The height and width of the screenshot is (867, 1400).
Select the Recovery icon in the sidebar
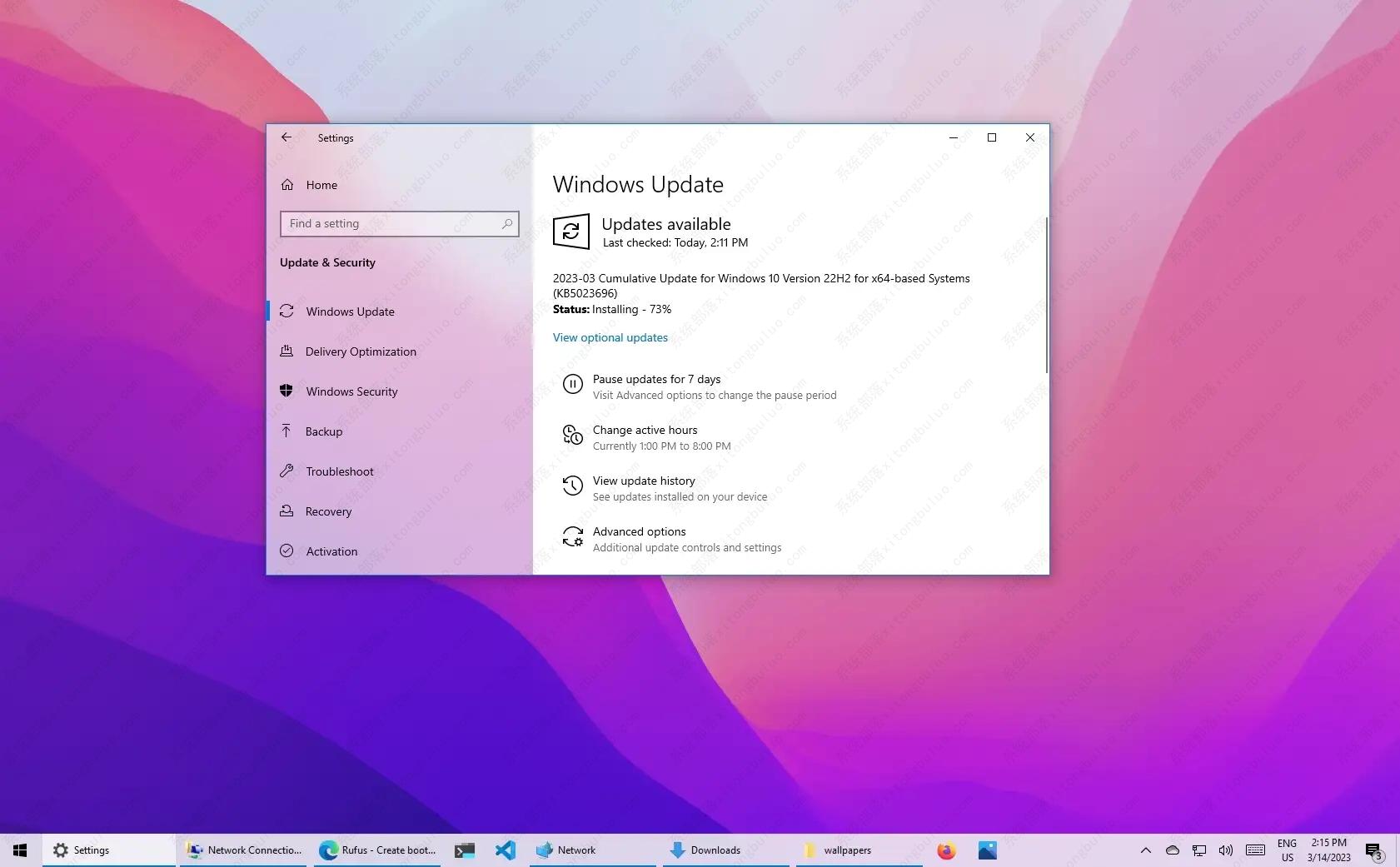coord(286,511)
